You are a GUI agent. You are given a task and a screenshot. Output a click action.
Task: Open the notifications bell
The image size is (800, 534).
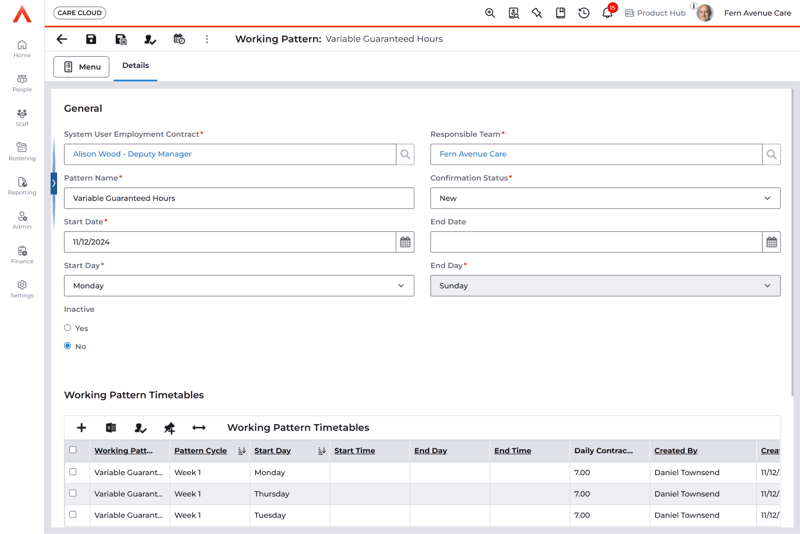(x=607, y=13)
